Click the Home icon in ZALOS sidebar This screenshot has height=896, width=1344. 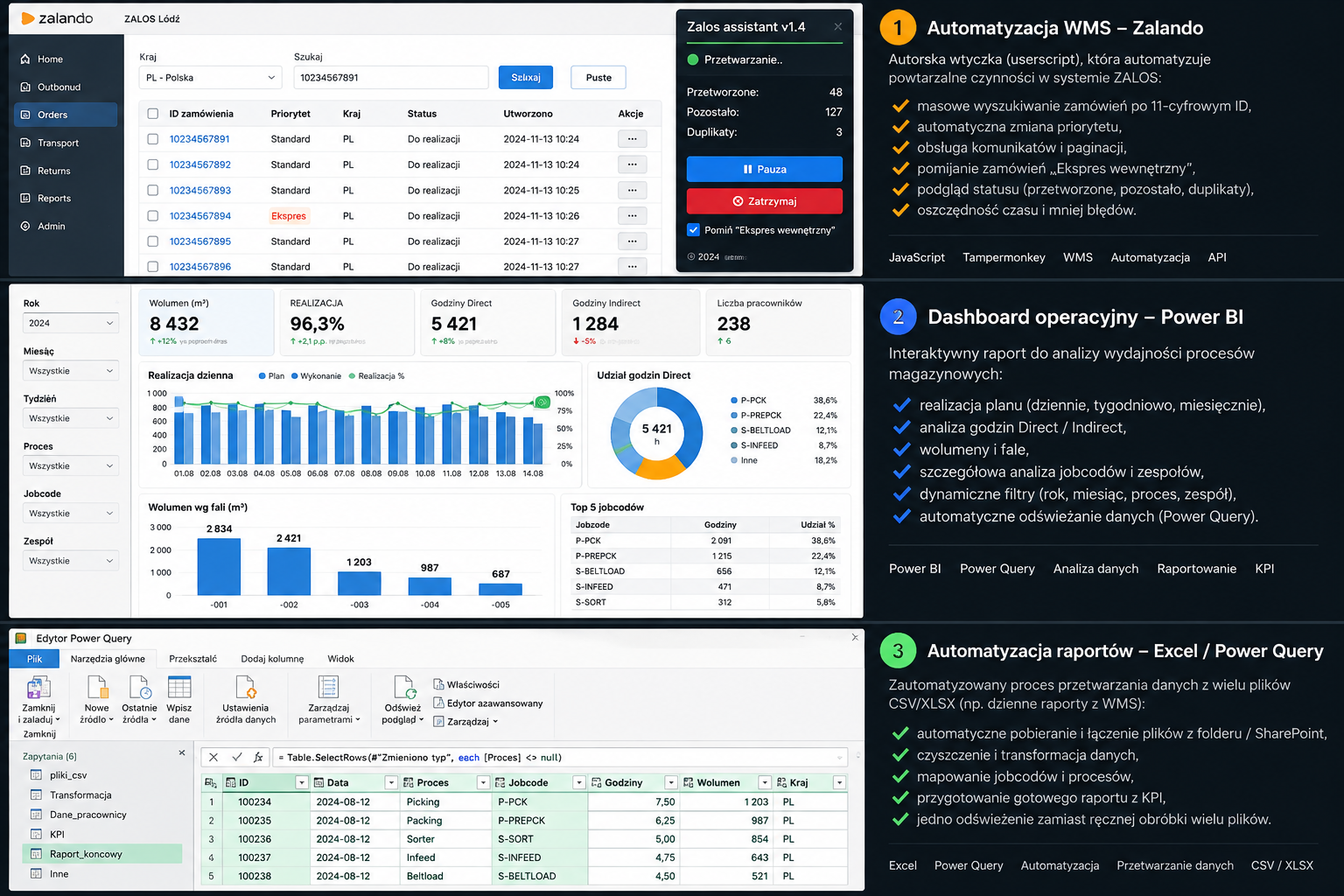25,59
